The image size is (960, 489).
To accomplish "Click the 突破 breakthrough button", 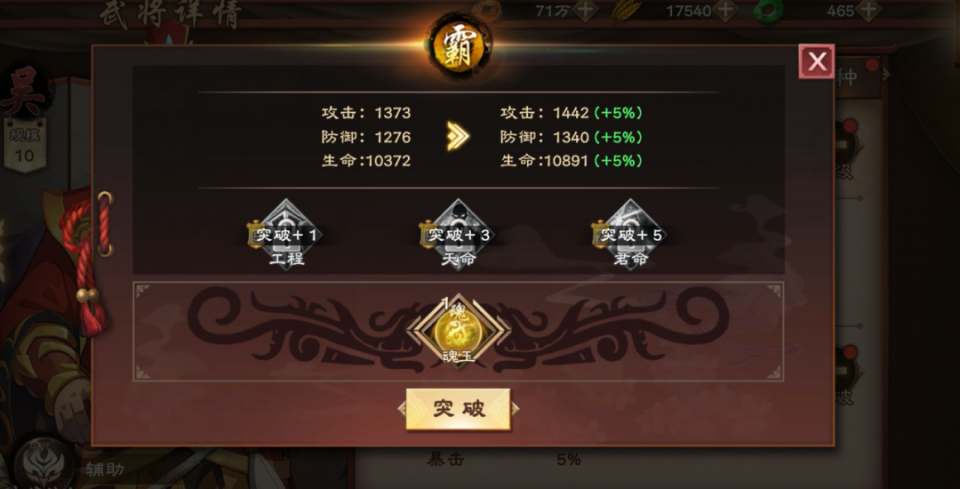I will coord(458,409).
